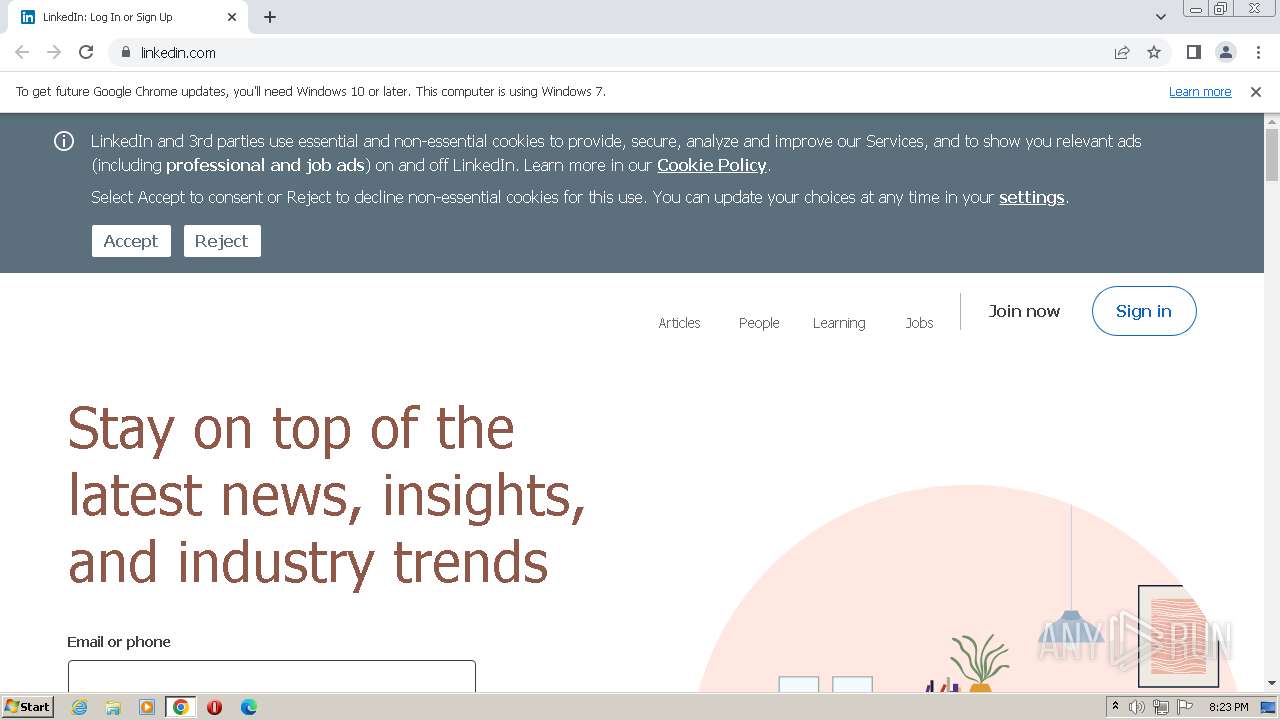Click the Chrome taskbar icon
The width and height of the screenshot is (1280, 720).
181,707
